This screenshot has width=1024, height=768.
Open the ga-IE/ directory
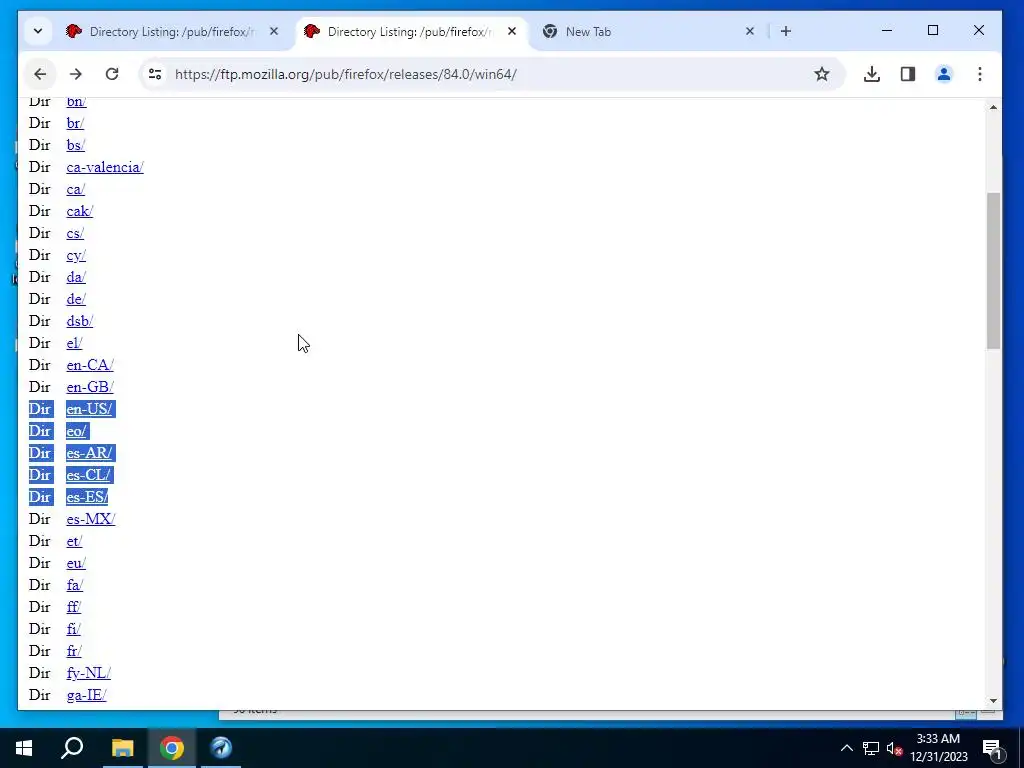coord(86,696)
